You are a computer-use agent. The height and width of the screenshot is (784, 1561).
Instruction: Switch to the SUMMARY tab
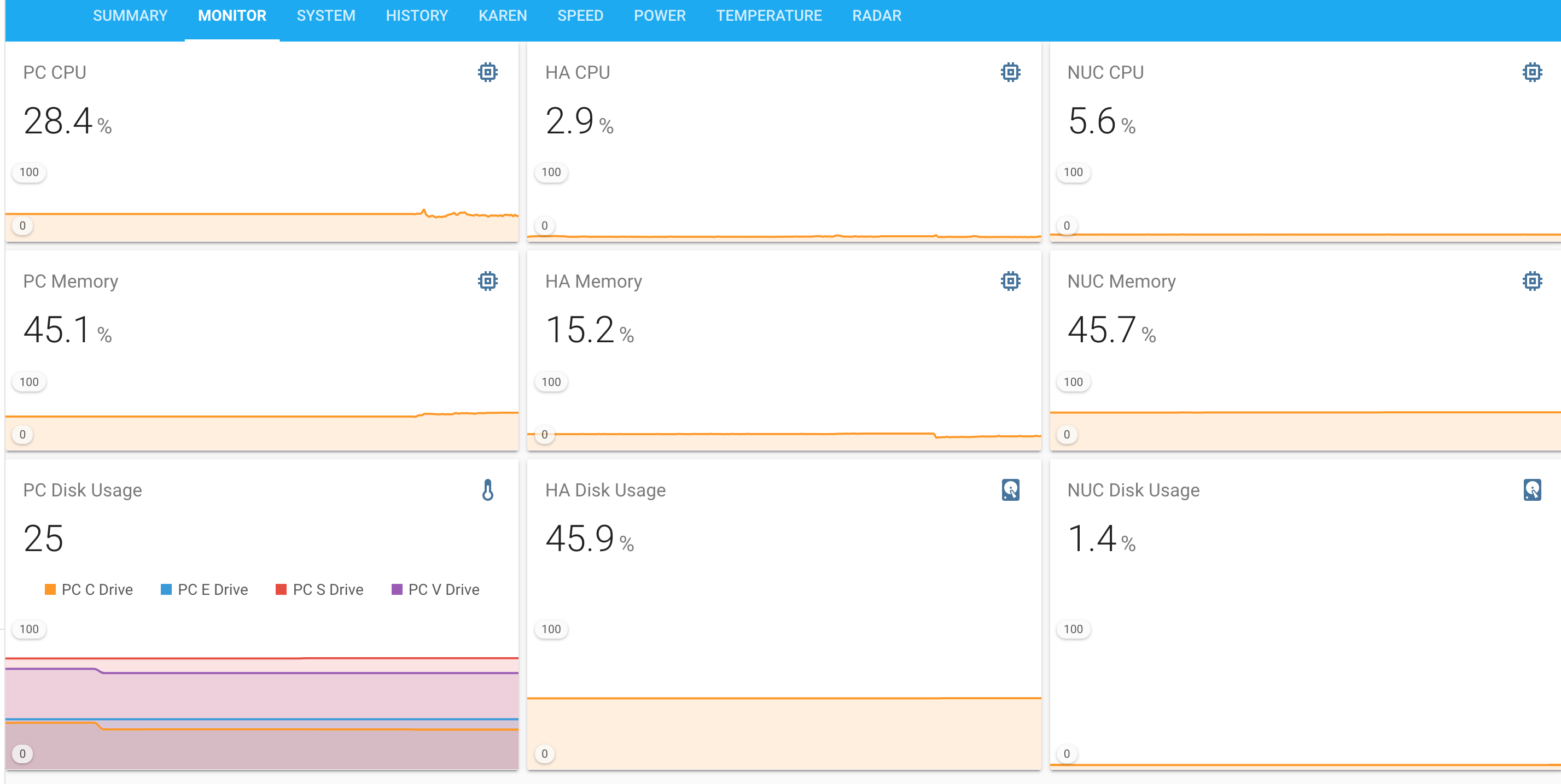point(130,15)
